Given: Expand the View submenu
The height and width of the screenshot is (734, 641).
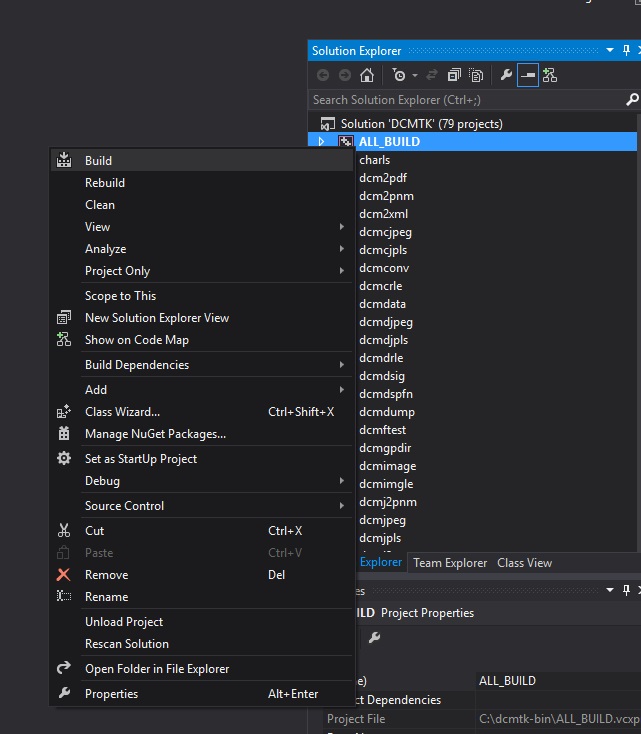Looking at the screenshot, I should coord(201,227).
